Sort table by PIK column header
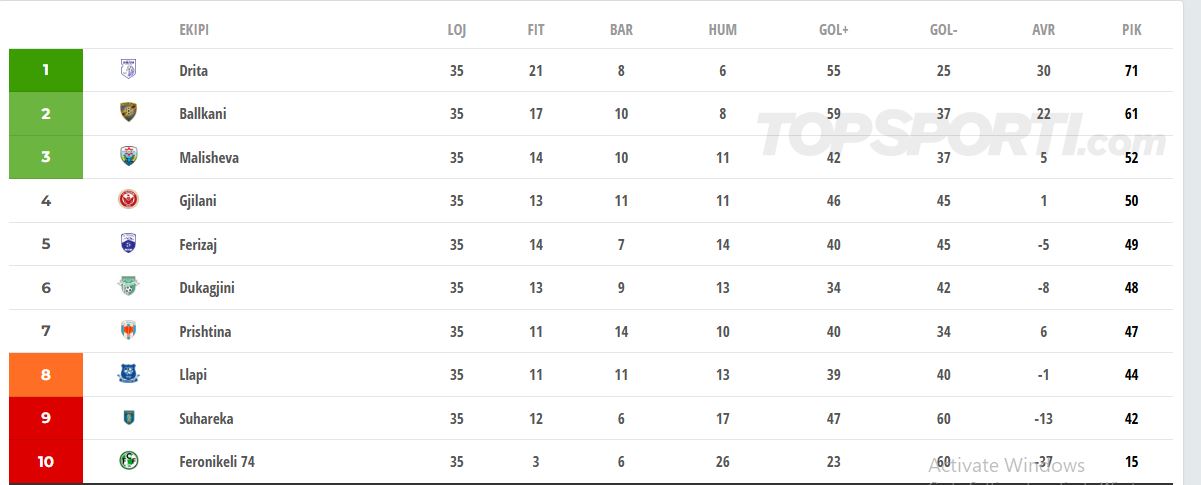This screenshot has width=1201, height=485. point(1131,30)
